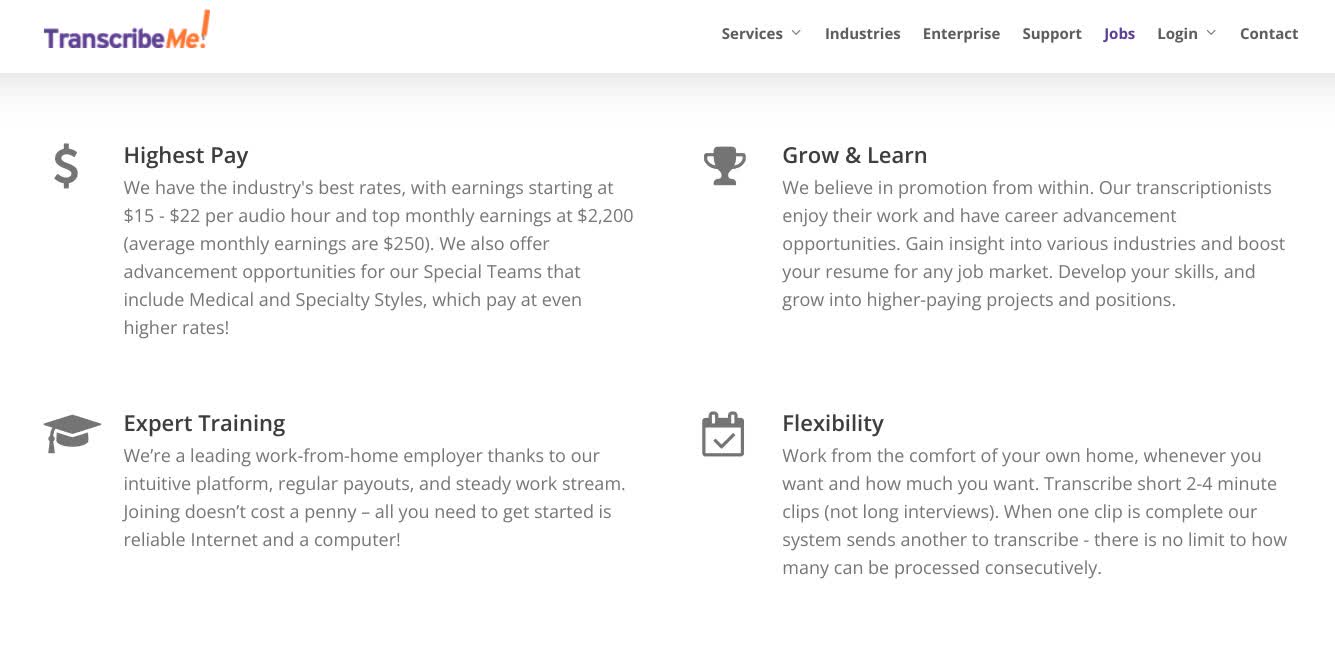Open the Enterprise nav item
The width and height of the screenshot is (1335, 652).
coord(961,34)
